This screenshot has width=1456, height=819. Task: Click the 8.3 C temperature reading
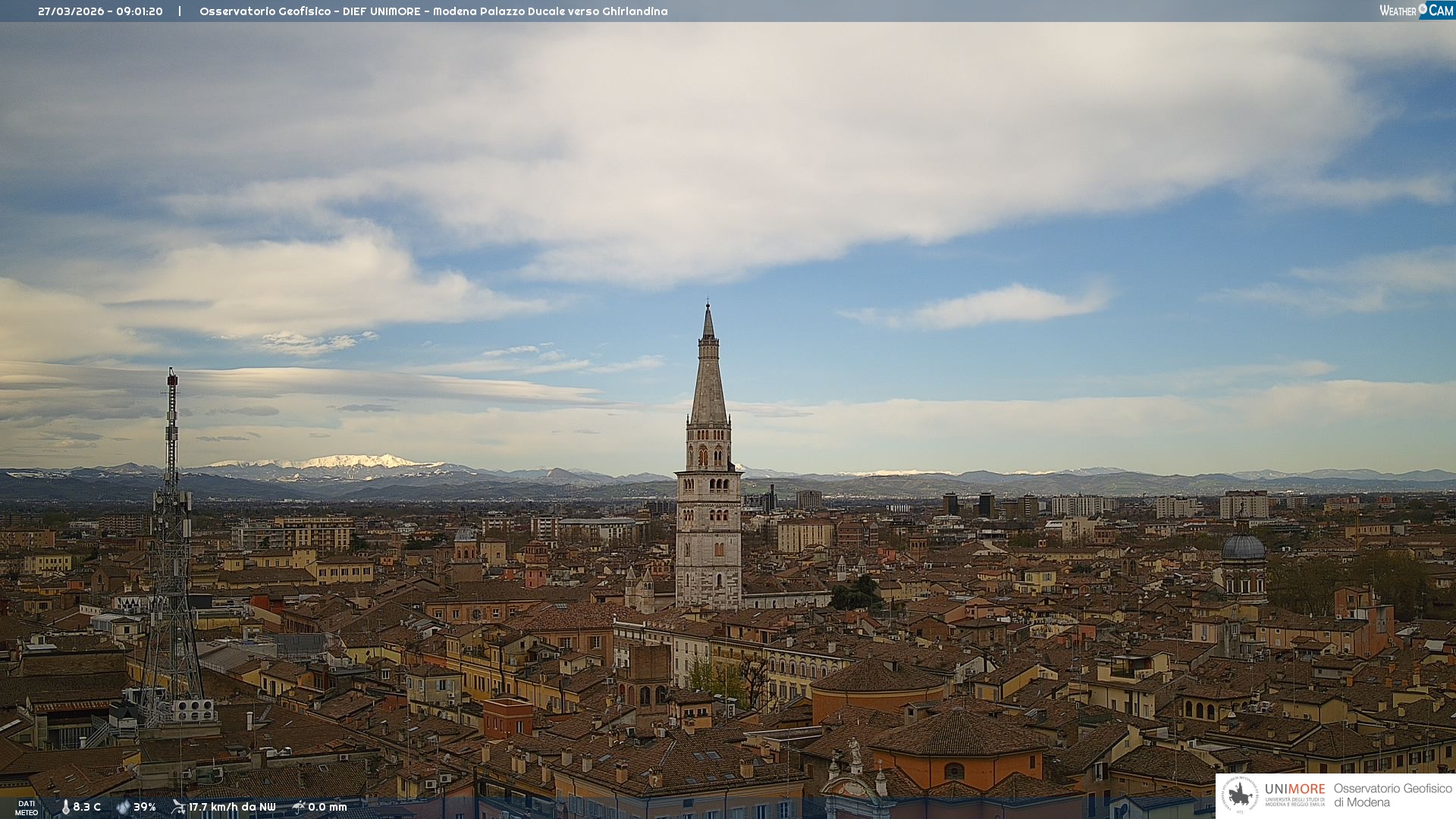pos(87,807)
